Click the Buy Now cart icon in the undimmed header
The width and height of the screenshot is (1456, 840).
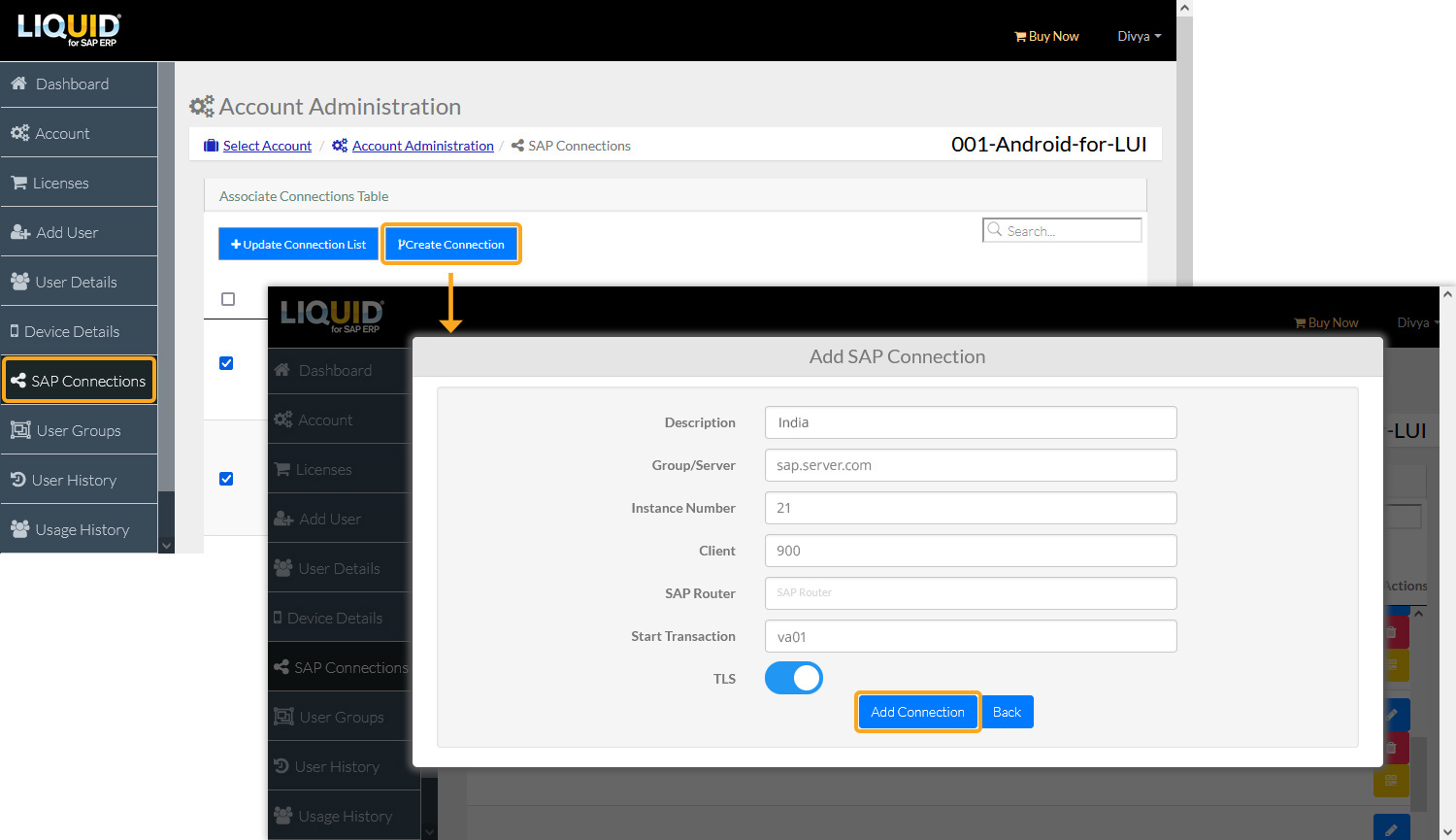[x=1020, y=37]
